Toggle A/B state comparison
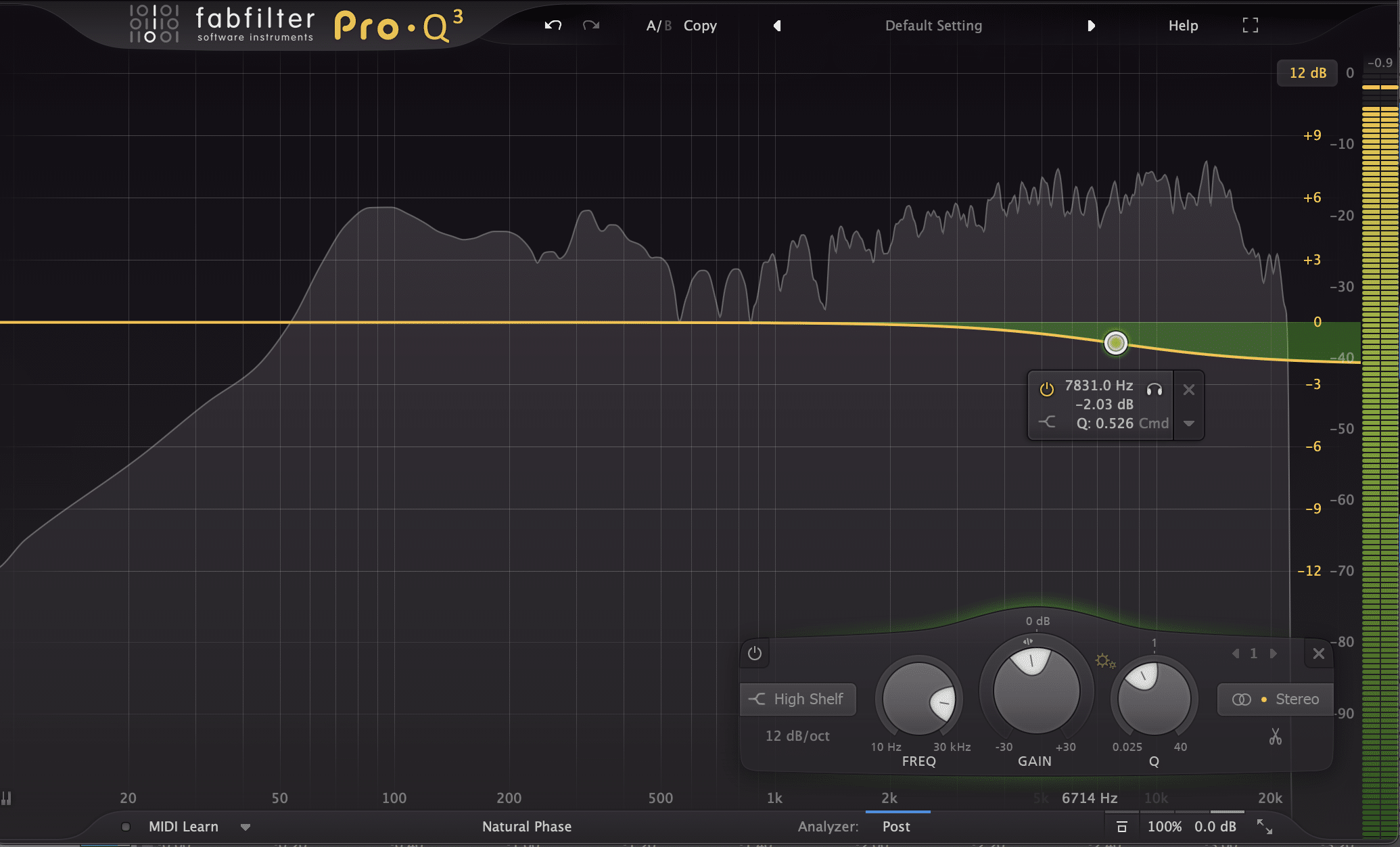This screenshot has width=1400, height=847. tap(659, 26)
